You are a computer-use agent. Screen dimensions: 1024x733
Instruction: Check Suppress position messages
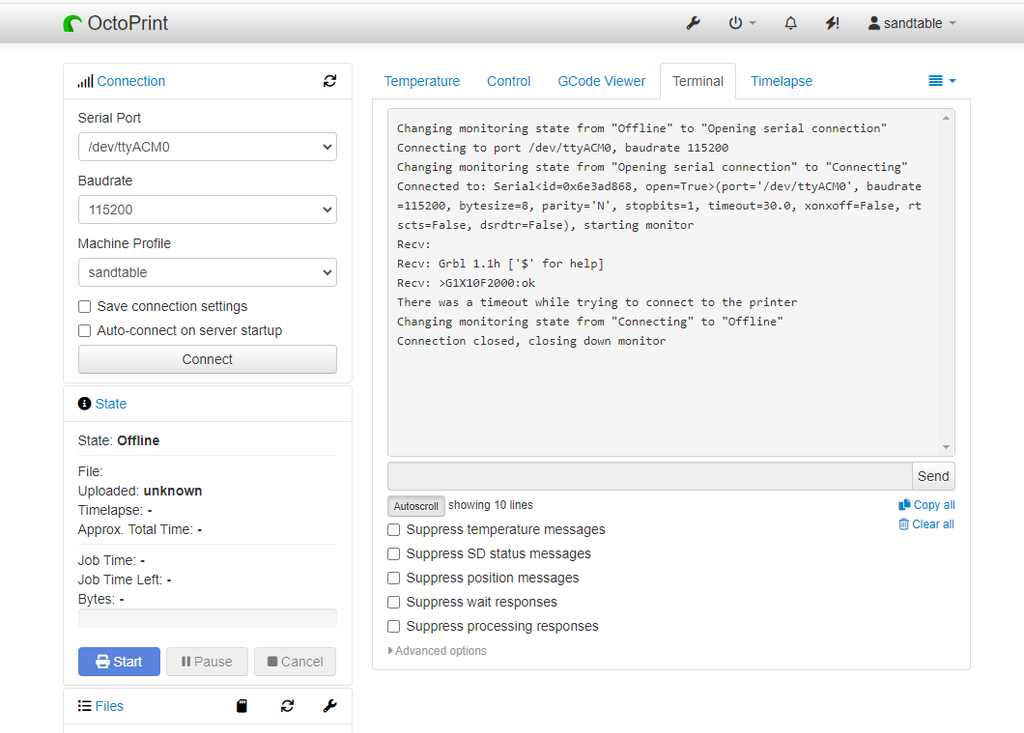(394, 578)
